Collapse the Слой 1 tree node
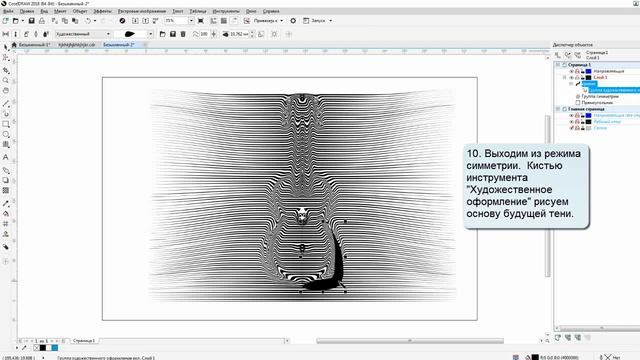 565,78
